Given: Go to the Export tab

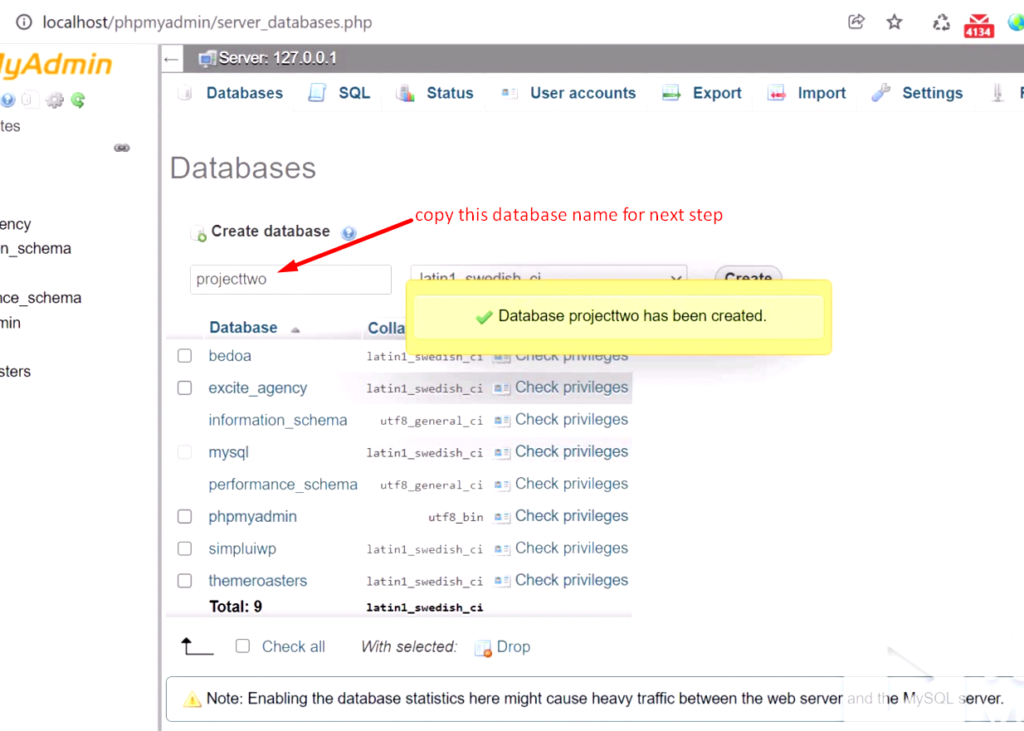Looking at the screenshot, I should click(716, 93).
